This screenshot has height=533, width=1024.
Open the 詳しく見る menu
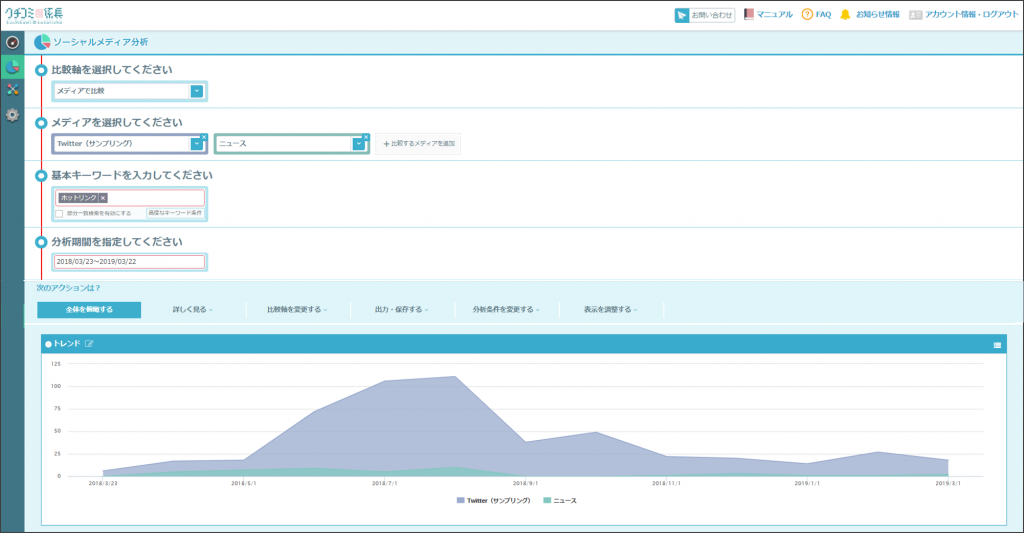pyautogui.click(x=193, y=310)
